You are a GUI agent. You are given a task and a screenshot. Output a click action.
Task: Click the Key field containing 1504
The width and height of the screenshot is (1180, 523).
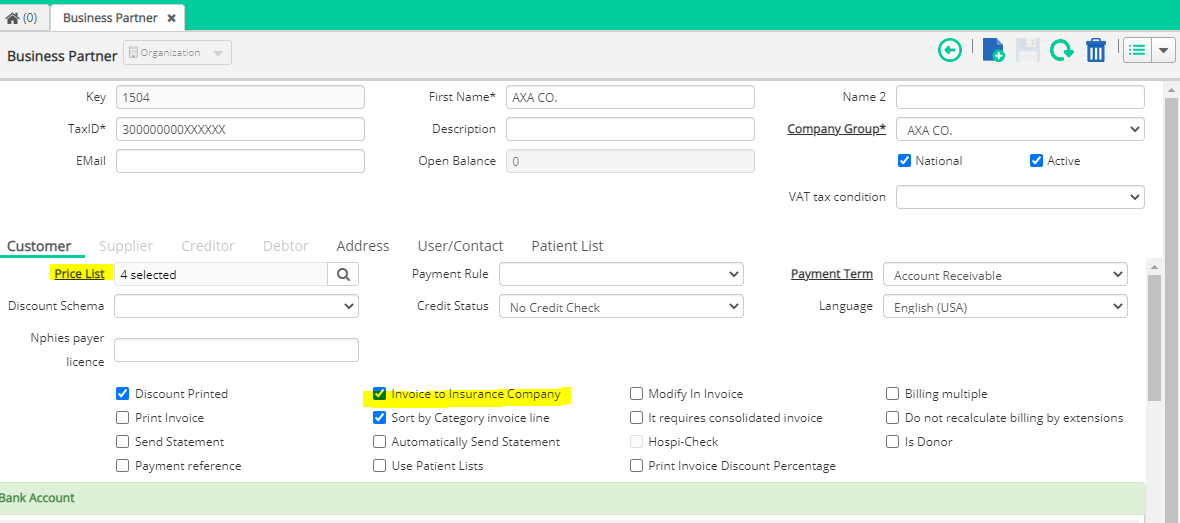240,97
